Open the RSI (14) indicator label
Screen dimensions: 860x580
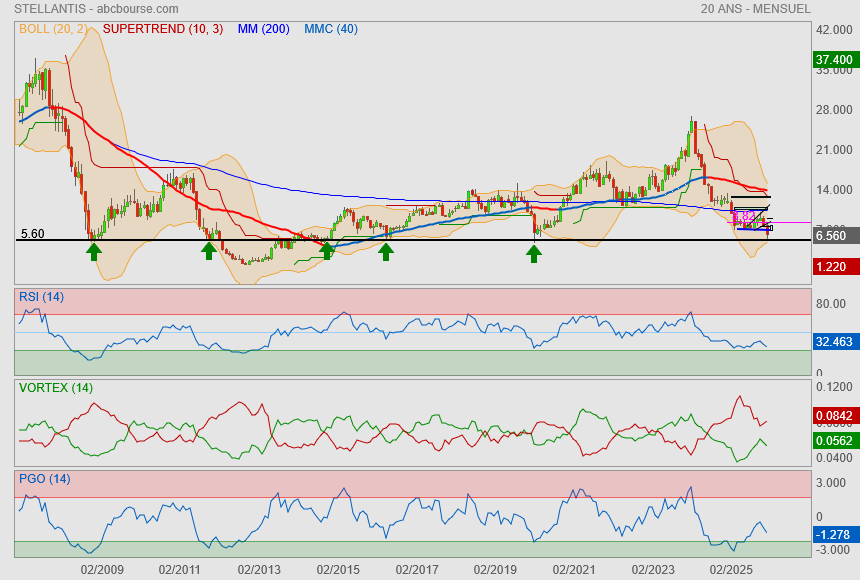[x=41, y=296]
